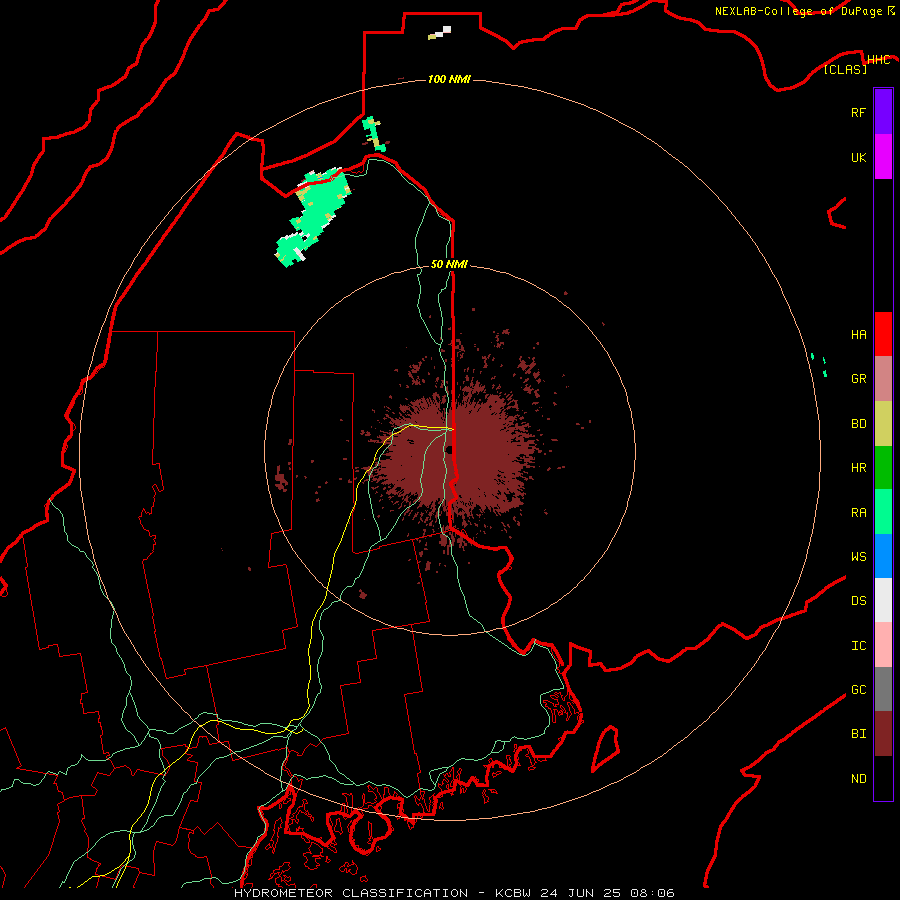This screenshot has height=900, width=900.
Task: Click the DS white legend swatch
Action: 883,600
